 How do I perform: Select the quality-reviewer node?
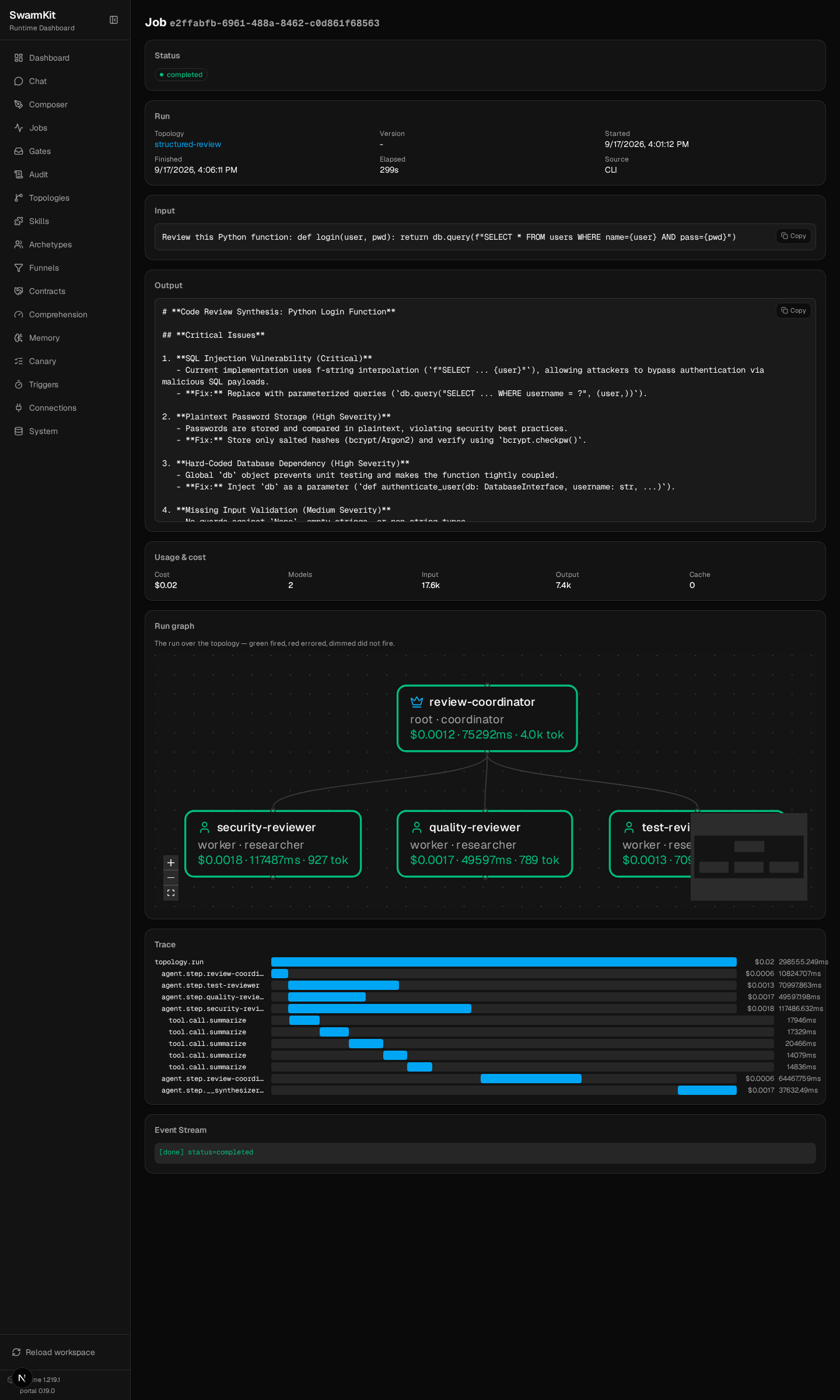[485, 843]
